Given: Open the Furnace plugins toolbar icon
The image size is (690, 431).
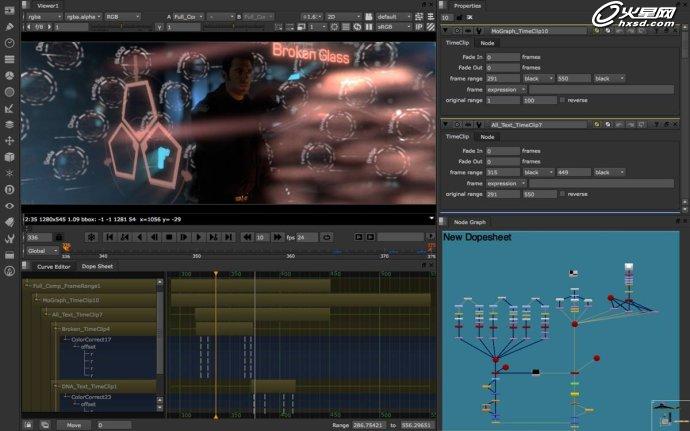Looking at the screenshot, I should [9, 271].
